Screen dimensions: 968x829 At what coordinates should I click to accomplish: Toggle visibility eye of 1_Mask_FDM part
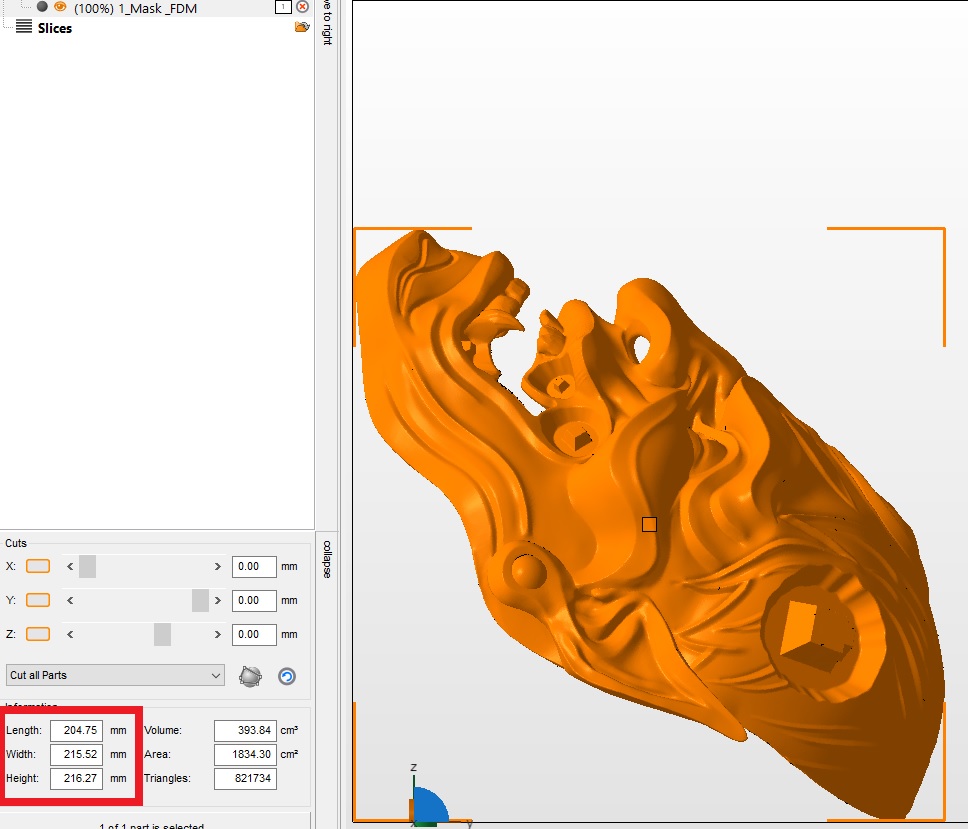click(60, 7)
